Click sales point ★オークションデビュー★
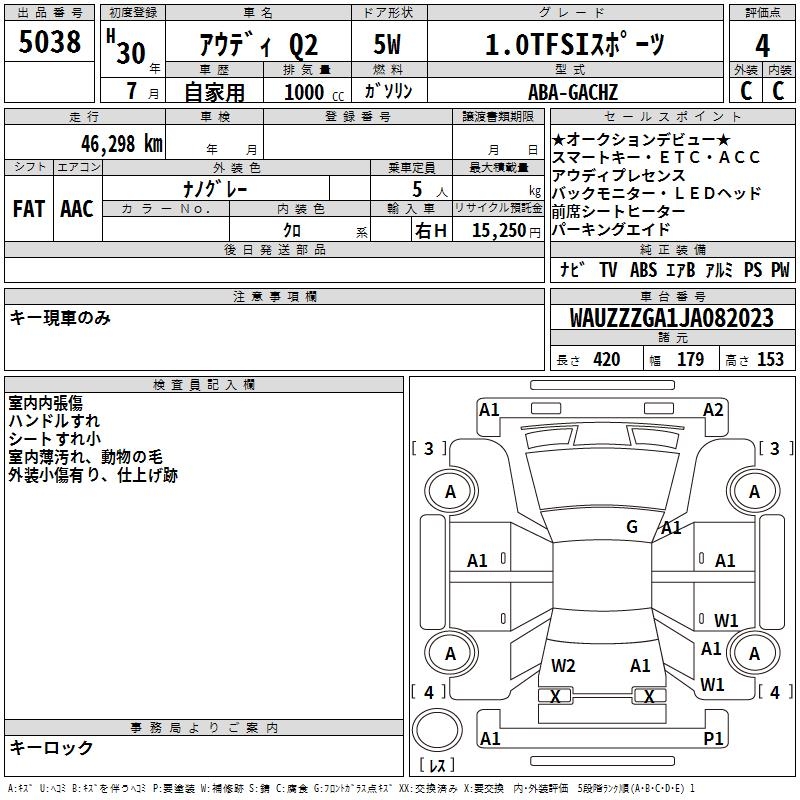The image size is (800, 800). click(x=641, y=139)
